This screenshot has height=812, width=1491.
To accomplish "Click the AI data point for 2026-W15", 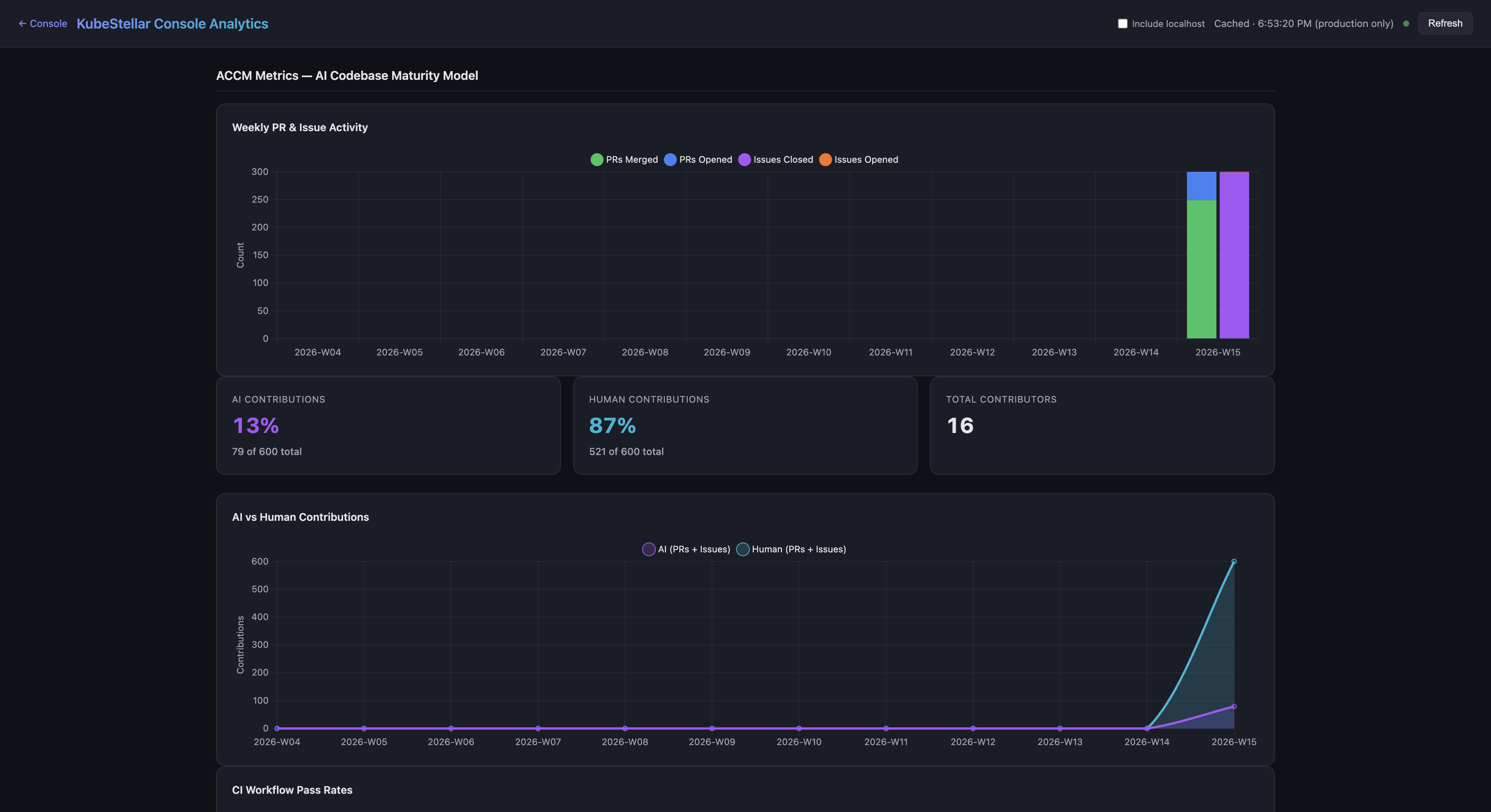I will point(1234,706).
